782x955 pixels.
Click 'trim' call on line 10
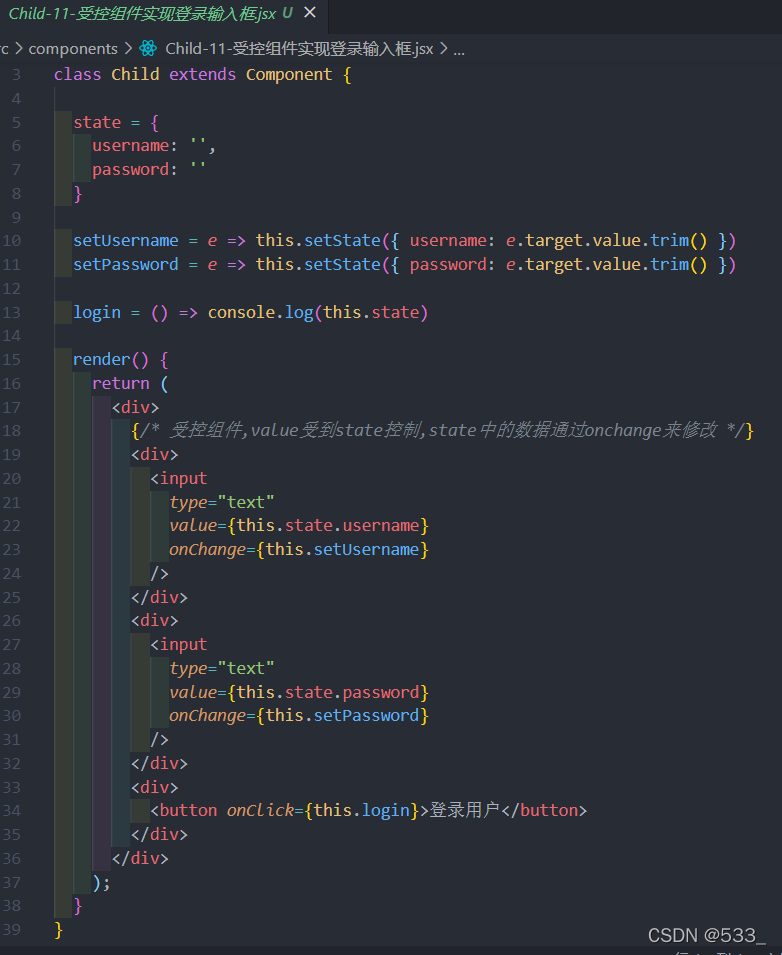tap(669, 241)
